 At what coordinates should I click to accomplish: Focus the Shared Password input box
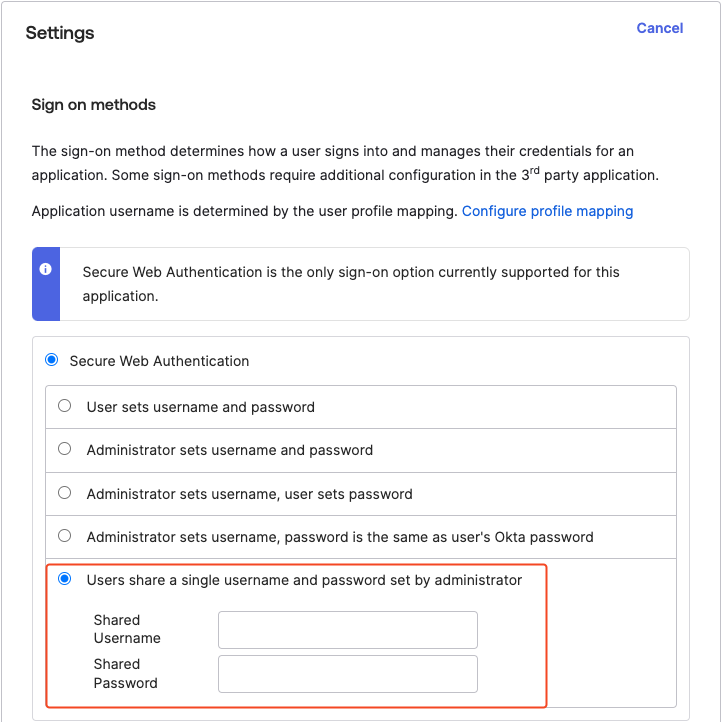pyautogui.click(x=347, y=674)
